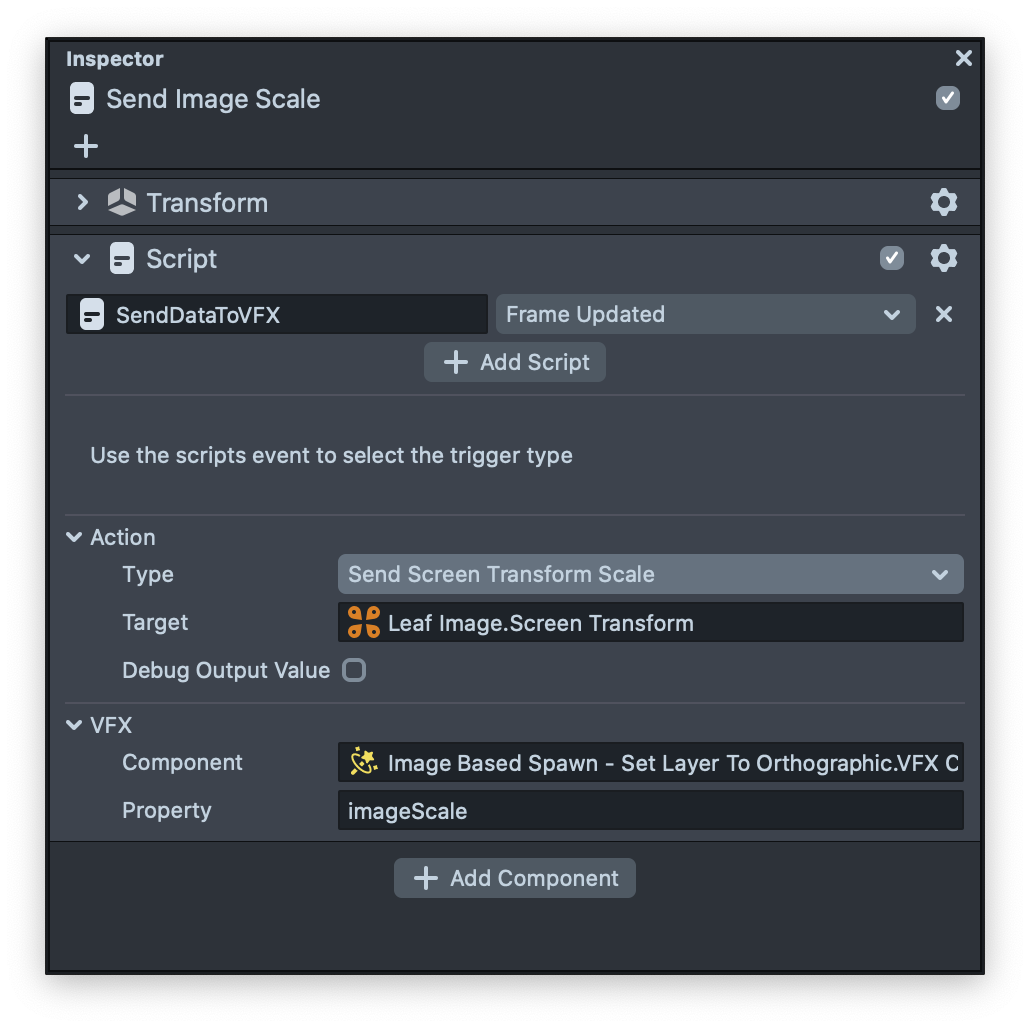1030x1028 pixels.
Task: Open the Frame Updated event dropdown
Action: point(705,314)
